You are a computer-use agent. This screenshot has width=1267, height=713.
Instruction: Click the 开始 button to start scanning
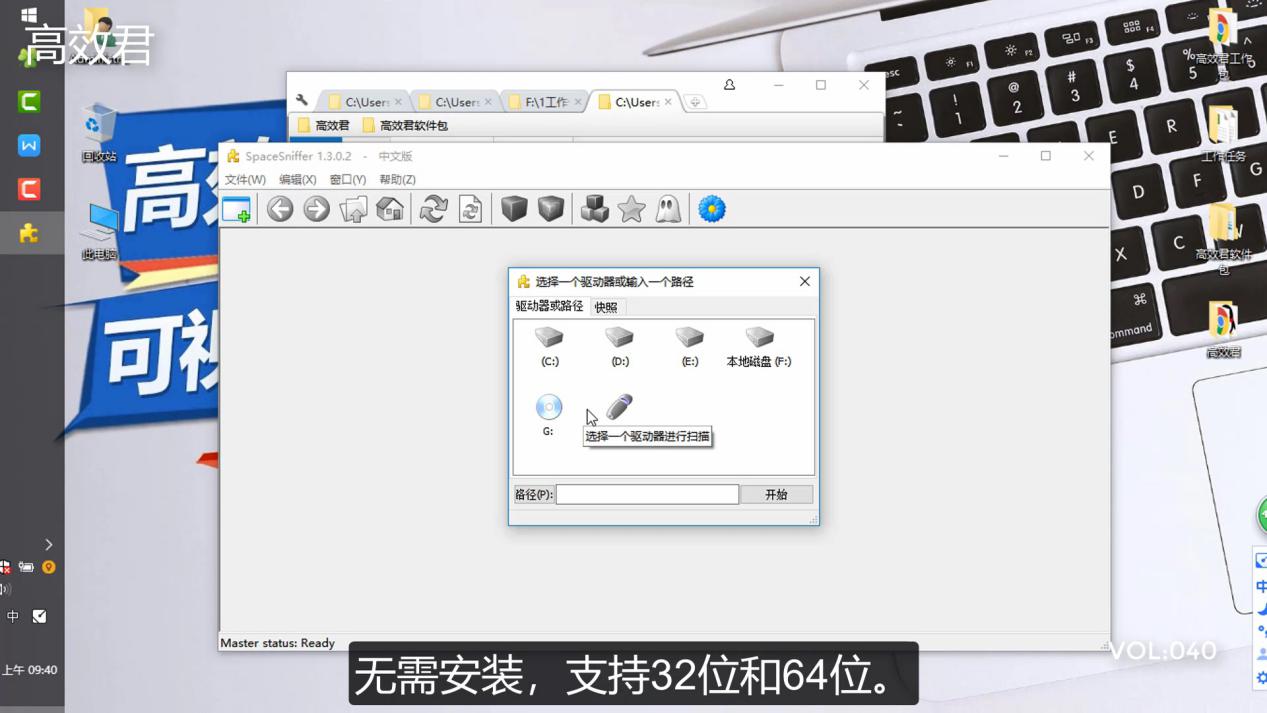[x=776, y=494]
